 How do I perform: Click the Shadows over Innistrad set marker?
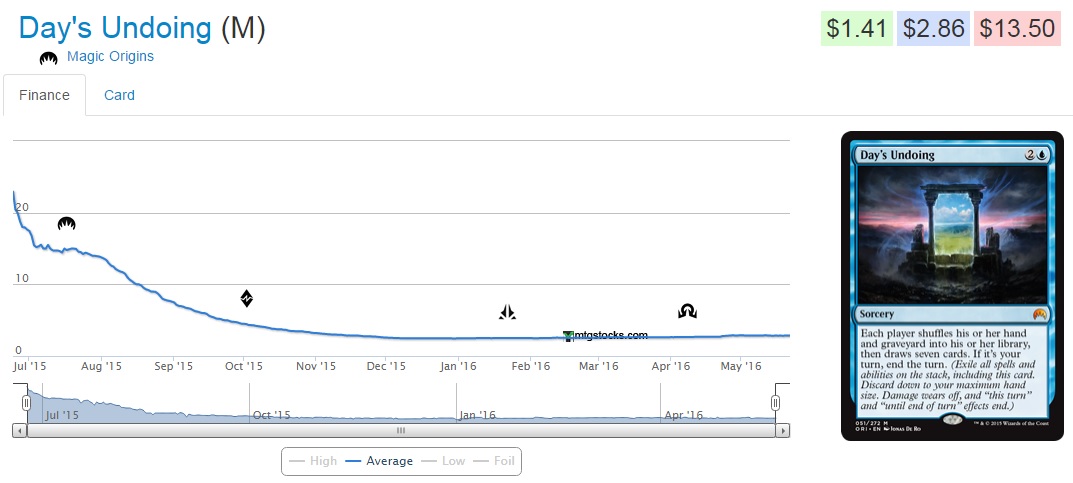687,311
